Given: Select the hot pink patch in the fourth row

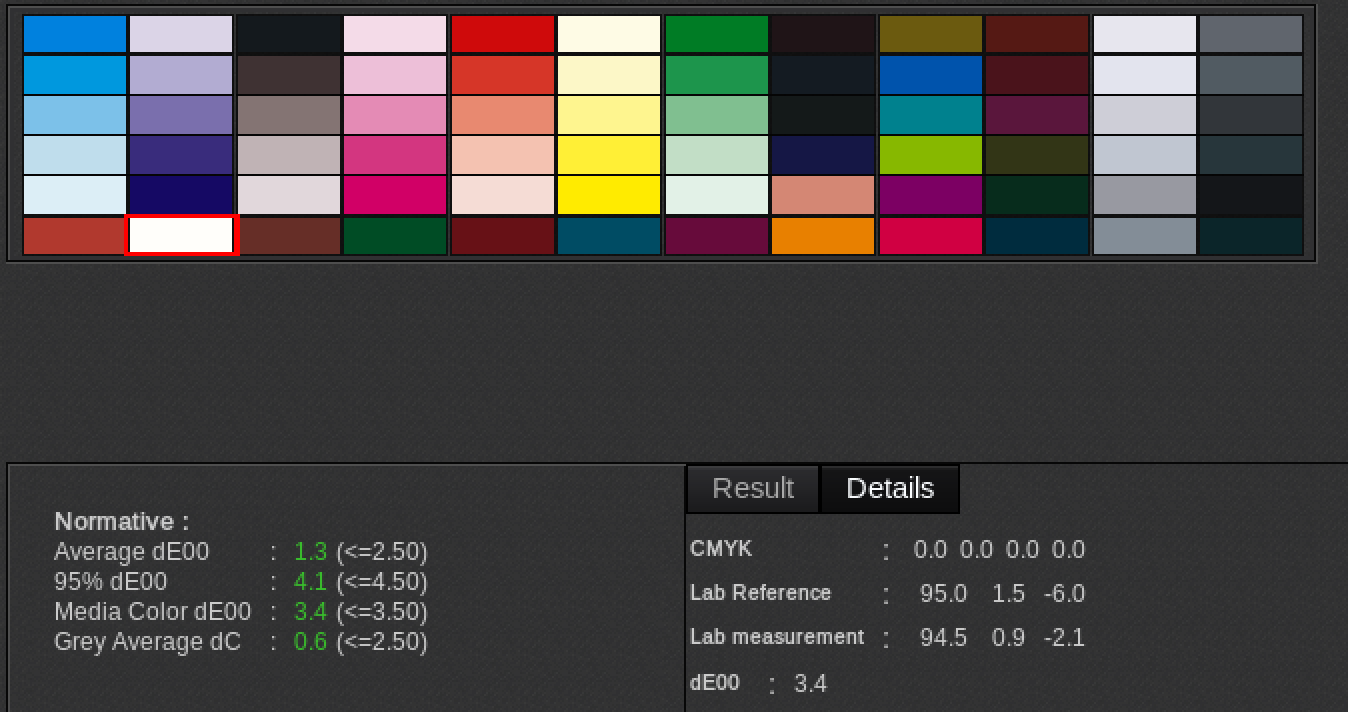Looking at the screenshot, I should coord(395,154).
